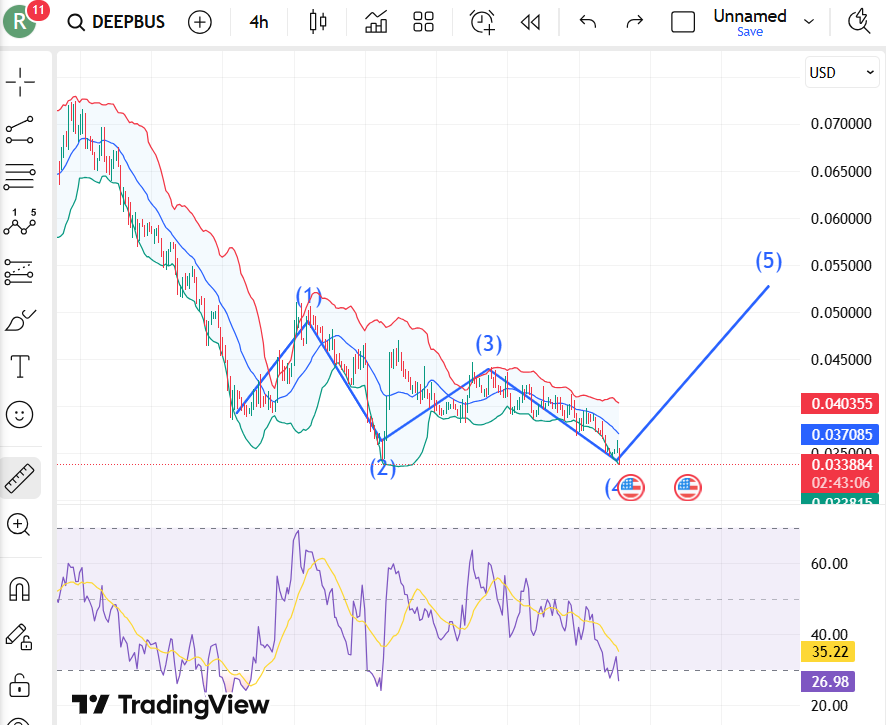Image resolution: width=886 pixels, height=725 pixels.
Task: Open symbol search for DEEPBUS
Action: tap(115, 22)
